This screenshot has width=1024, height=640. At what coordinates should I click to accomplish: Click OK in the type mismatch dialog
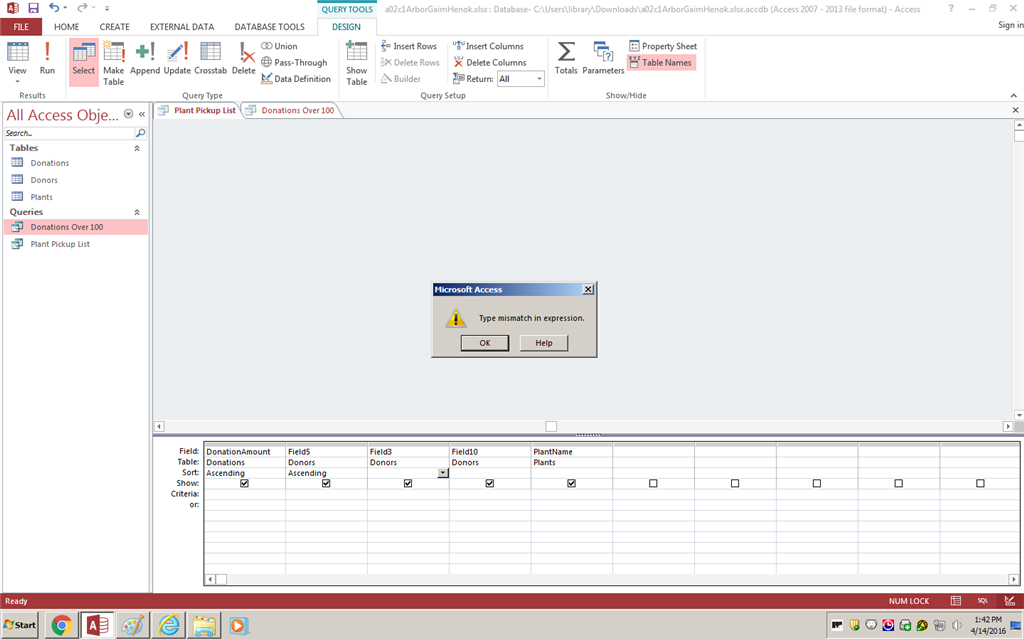click(485, 343)
